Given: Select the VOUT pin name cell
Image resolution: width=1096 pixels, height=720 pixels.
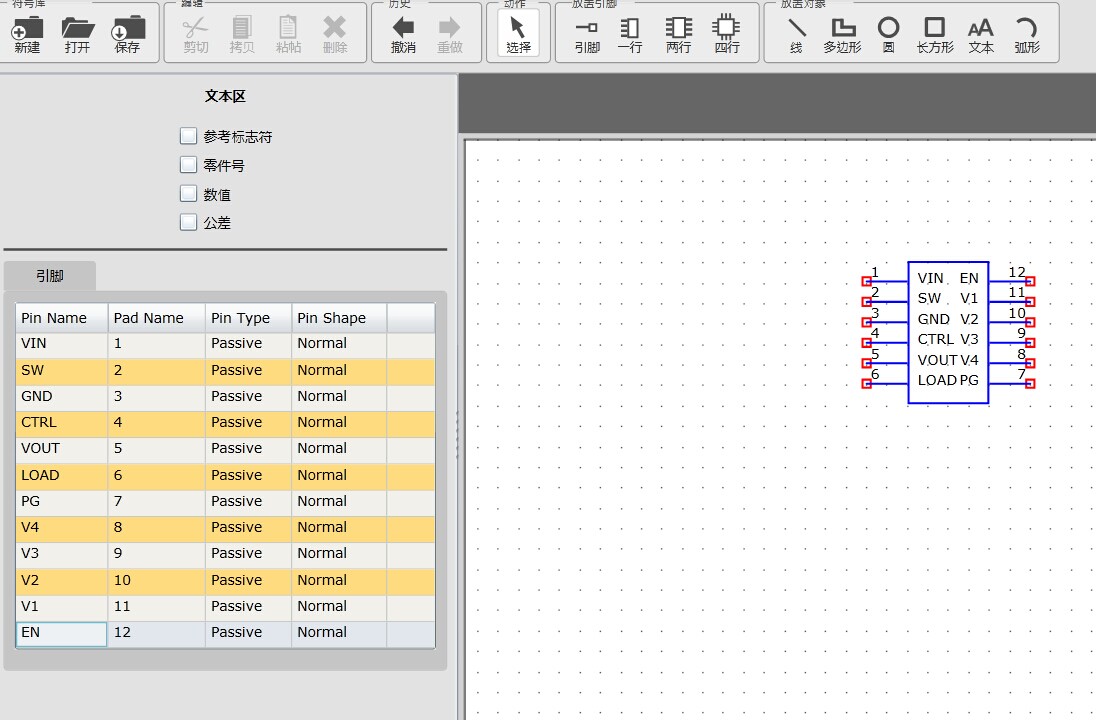Looking at the screenshot, I should (62, 449).
